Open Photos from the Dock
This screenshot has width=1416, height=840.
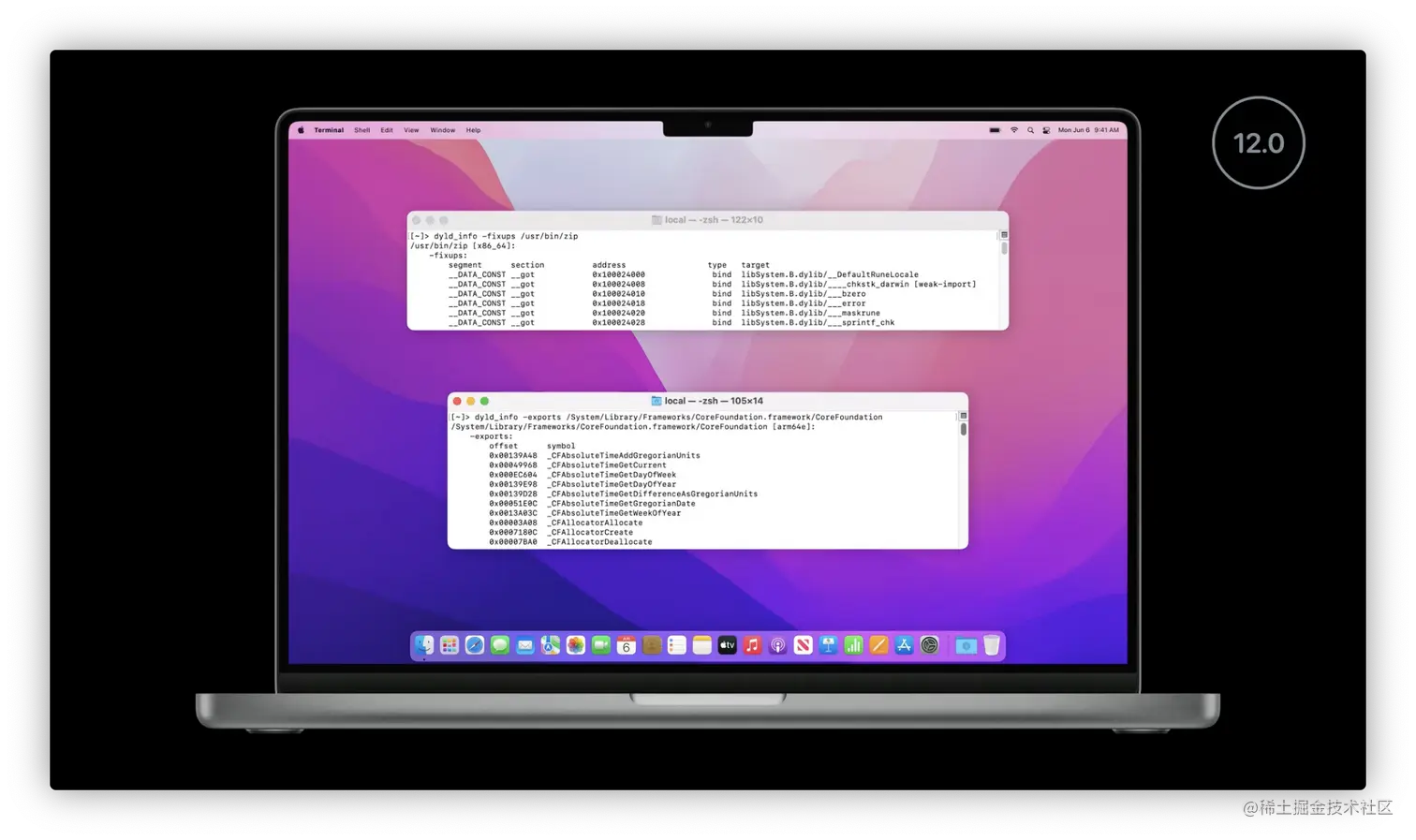coord(576,645)
